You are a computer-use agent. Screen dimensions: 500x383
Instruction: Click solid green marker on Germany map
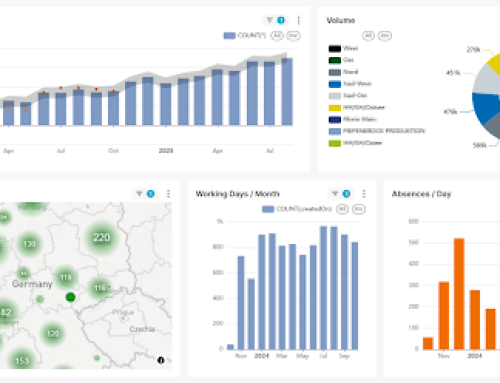[70, 297]
